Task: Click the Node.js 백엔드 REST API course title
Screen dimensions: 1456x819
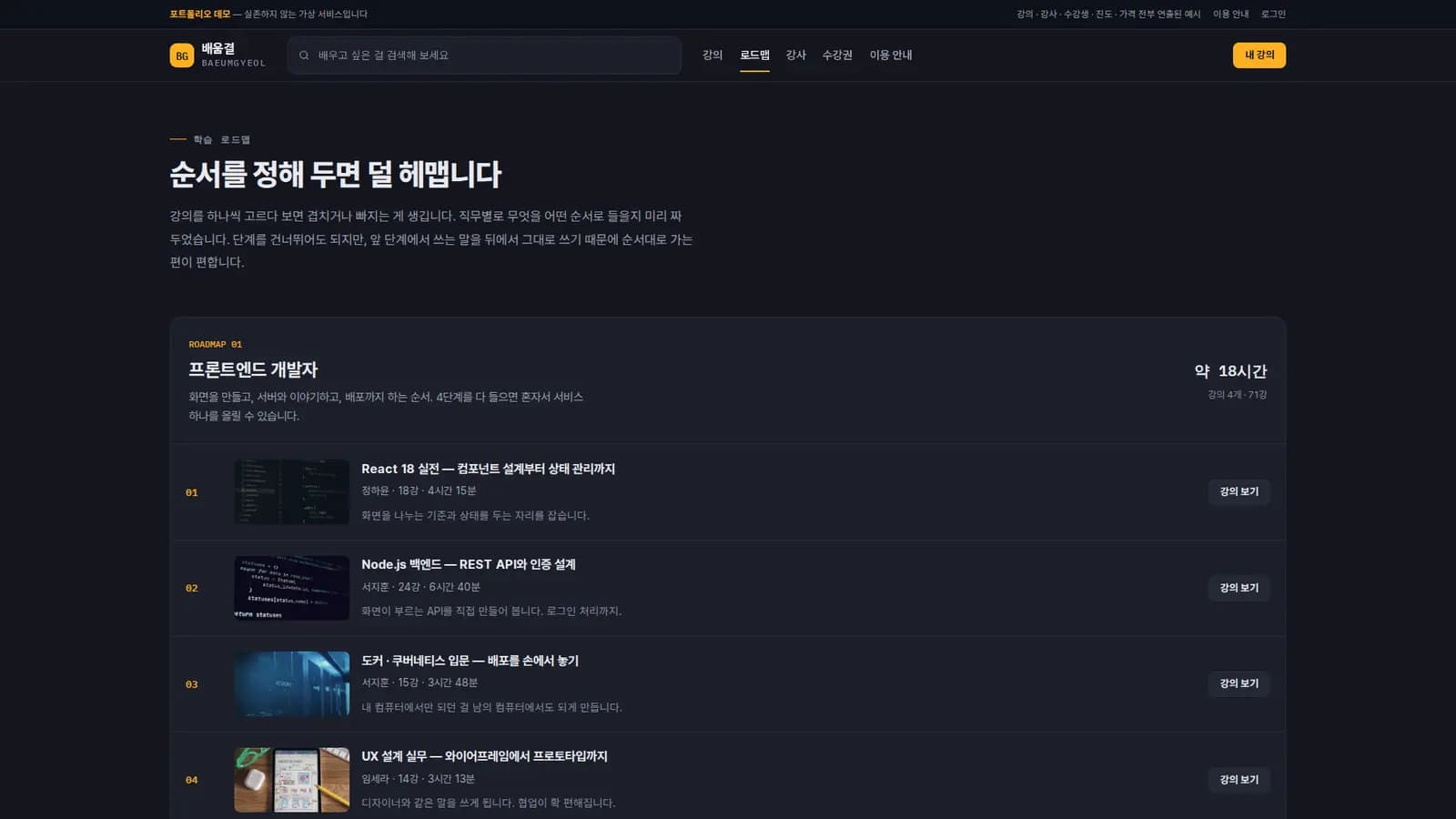Action: point(469,564)
